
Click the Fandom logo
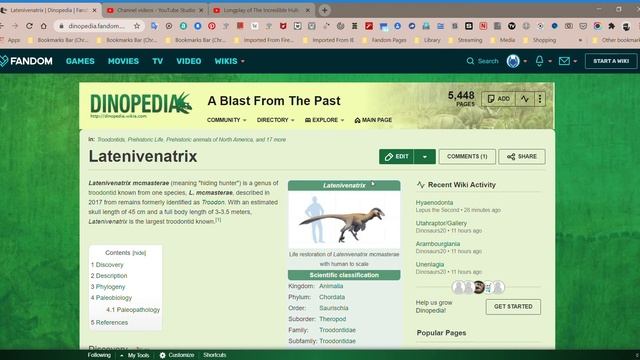pos(27,61)
